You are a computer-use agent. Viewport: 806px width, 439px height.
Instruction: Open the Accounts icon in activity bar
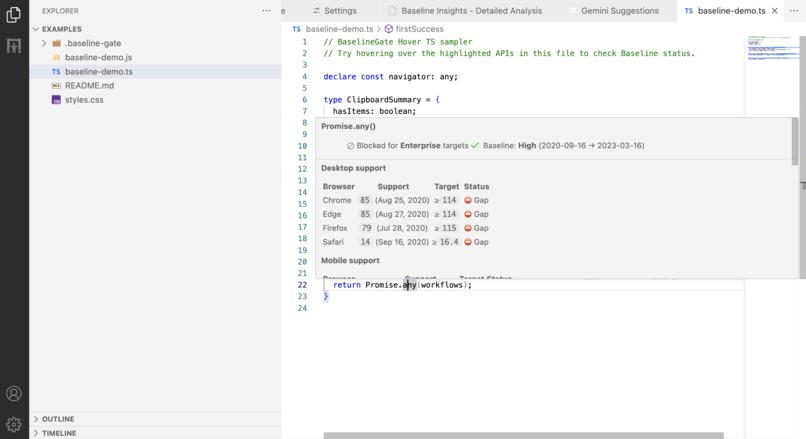(x=14, y=393)
